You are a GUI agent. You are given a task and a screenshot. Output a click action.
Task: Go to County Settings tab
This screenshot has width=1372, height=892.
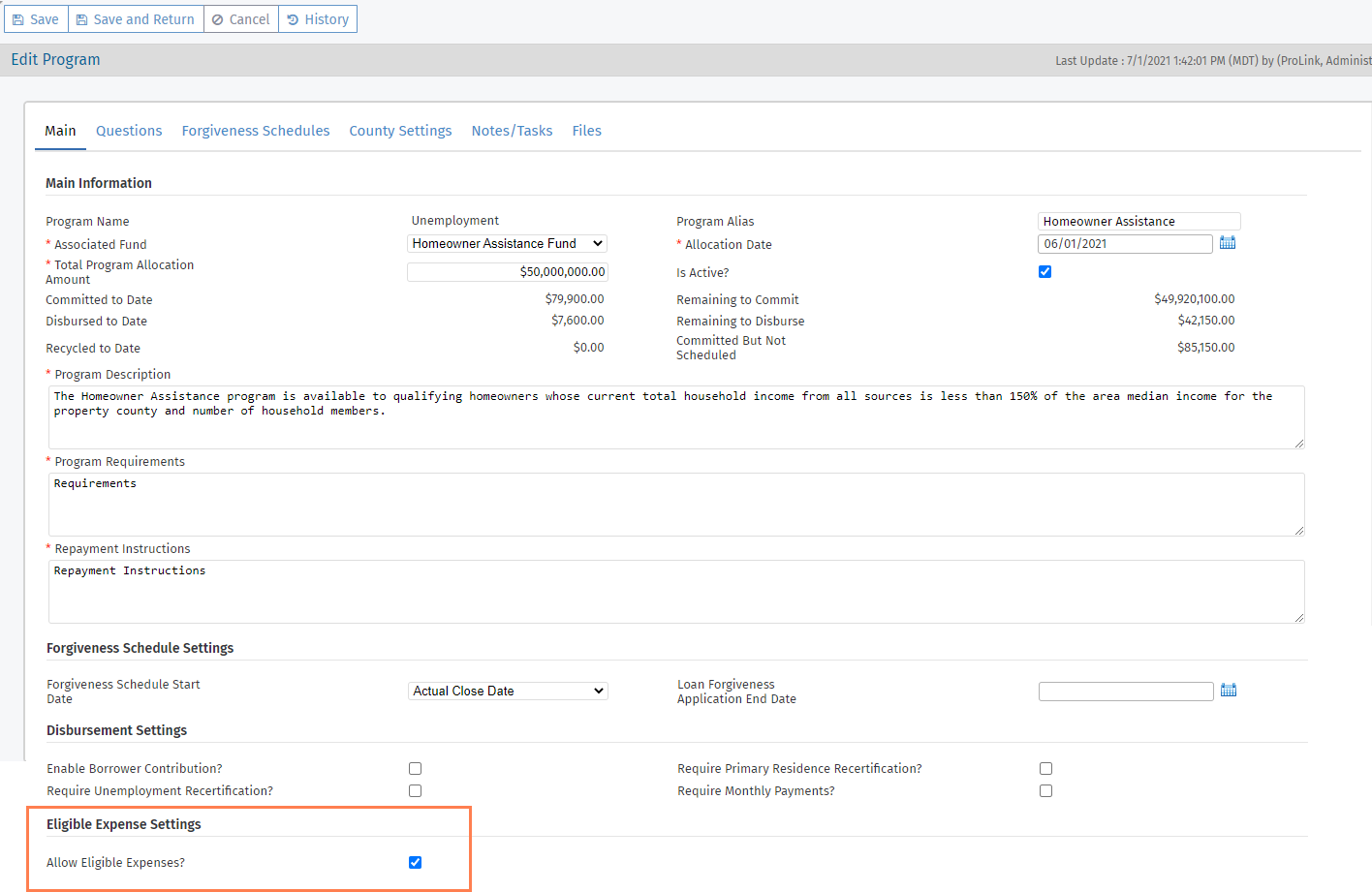click(x=400, y=131)
